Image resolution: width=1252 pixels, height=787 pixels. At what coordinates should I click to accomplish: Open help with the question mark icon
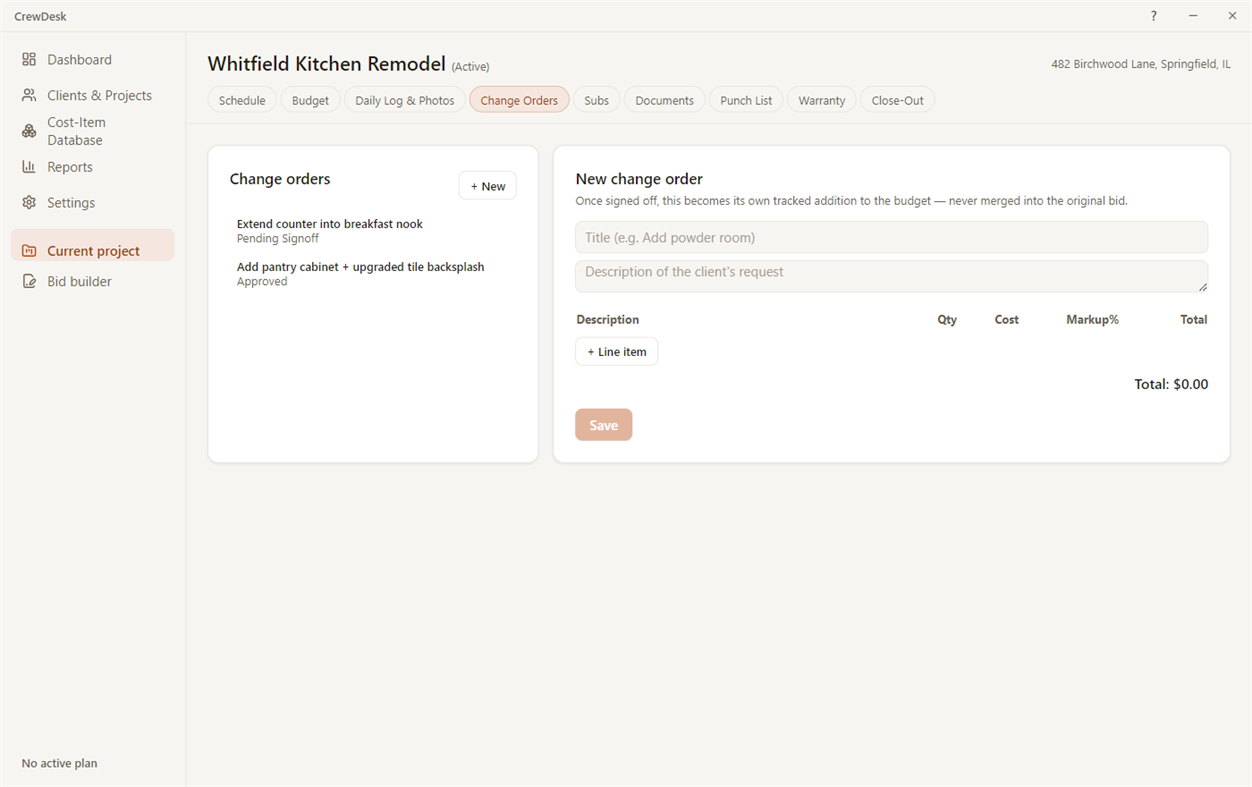pyautogui.click(x=1154, y=16)
